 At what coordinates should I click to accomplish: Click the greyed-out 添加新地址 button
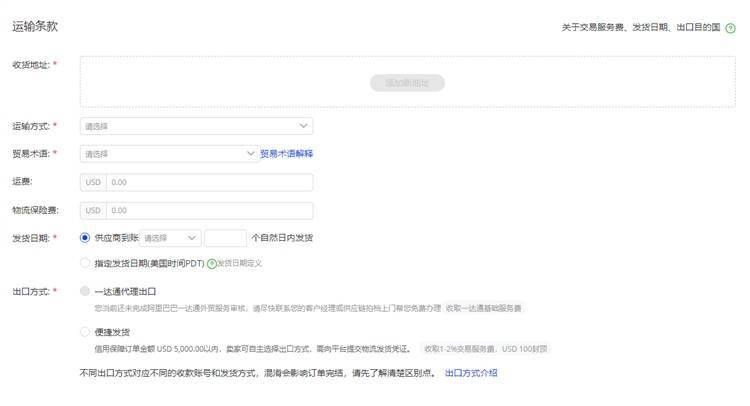[x=408, y=83]
